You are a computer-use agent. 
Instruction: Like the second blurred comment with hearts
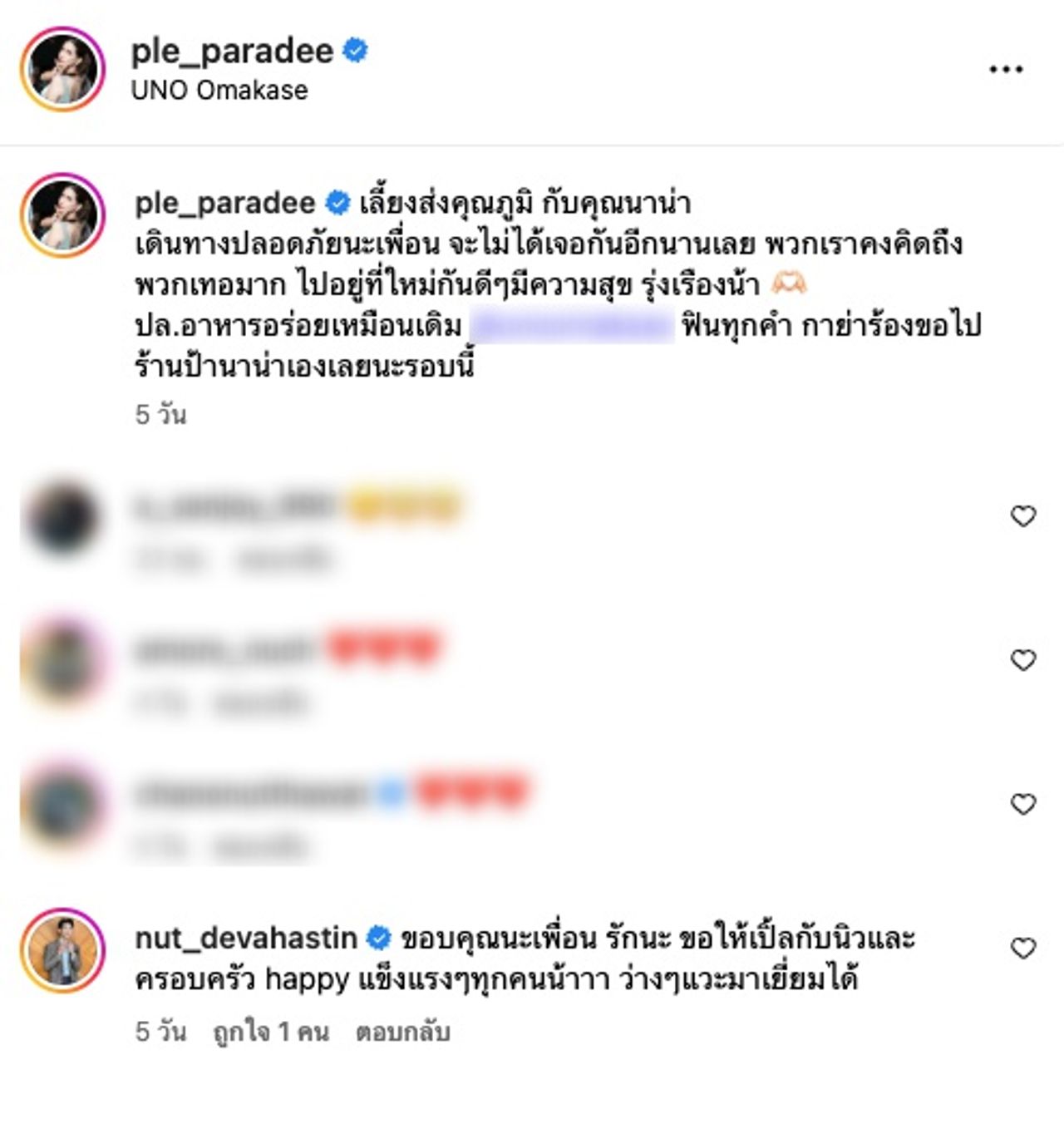click(x=1023, y=660)
